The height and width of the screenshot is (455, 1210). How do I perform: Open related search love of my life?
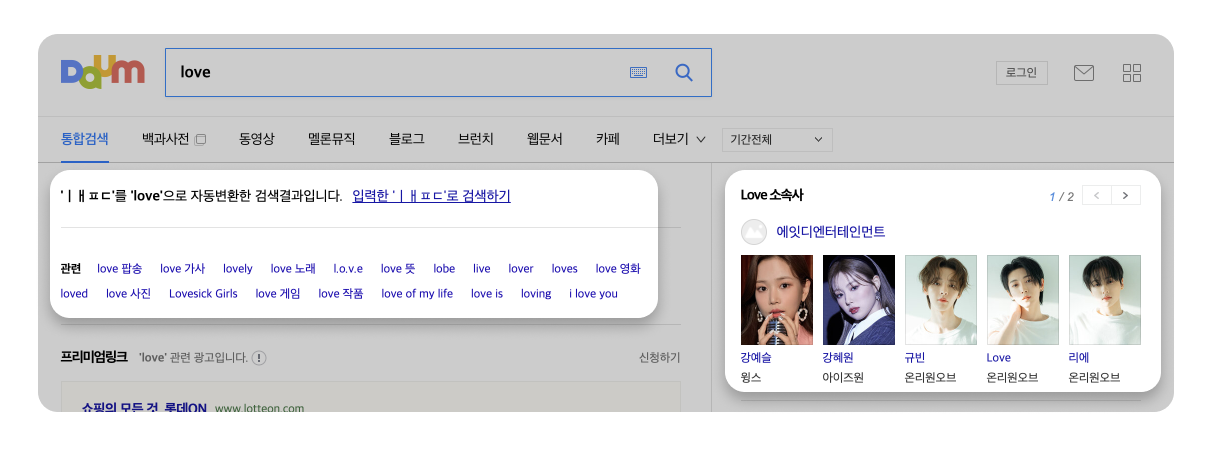[x=417, y=293]
